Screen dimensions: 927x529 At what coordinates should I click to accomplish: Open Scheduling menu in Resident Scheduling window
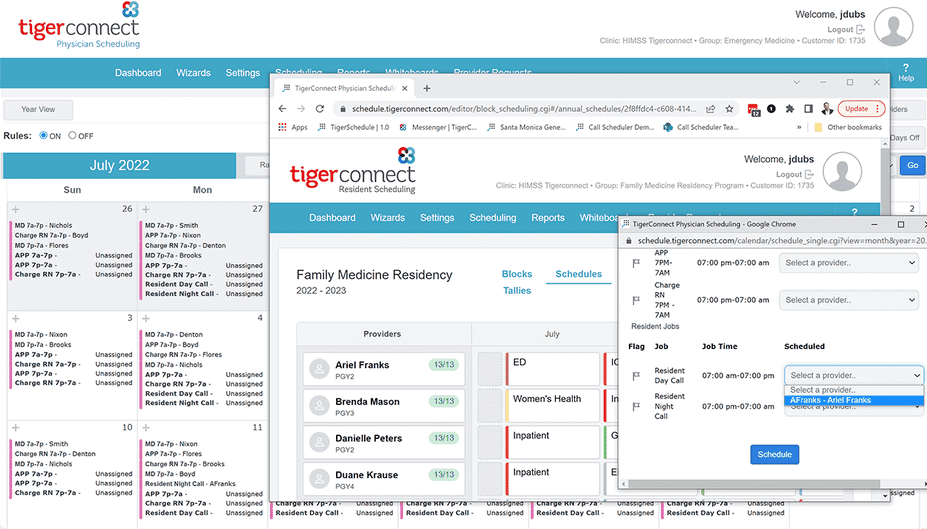[x=492, y=218]
